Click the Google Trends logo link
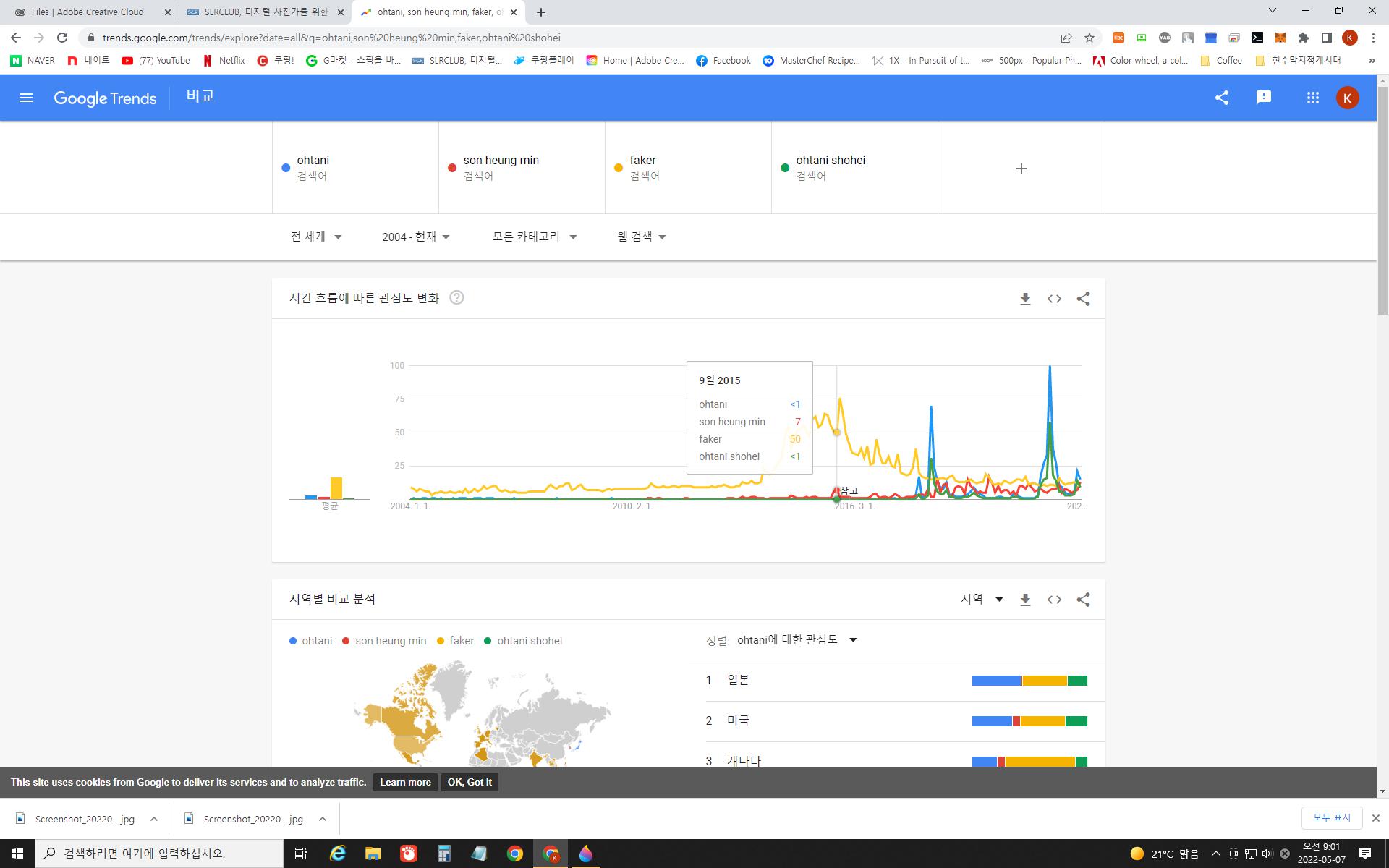This screenshot has height=868, width=1389. [x=105, y=98]
